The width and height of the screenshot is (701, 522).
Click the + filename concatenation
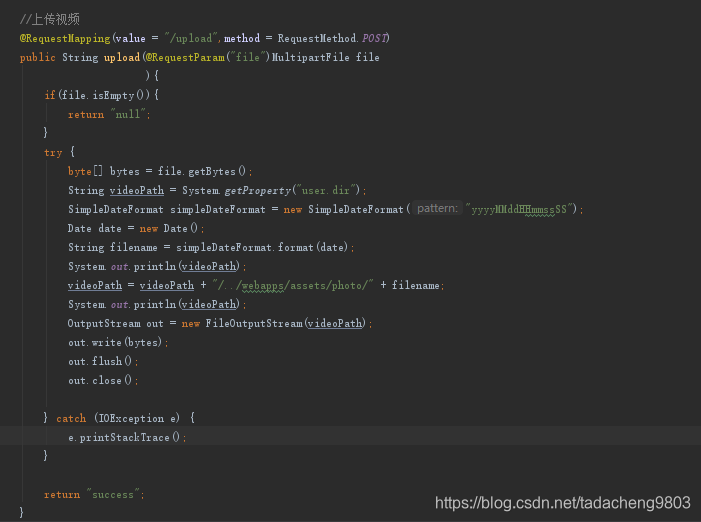410,285
